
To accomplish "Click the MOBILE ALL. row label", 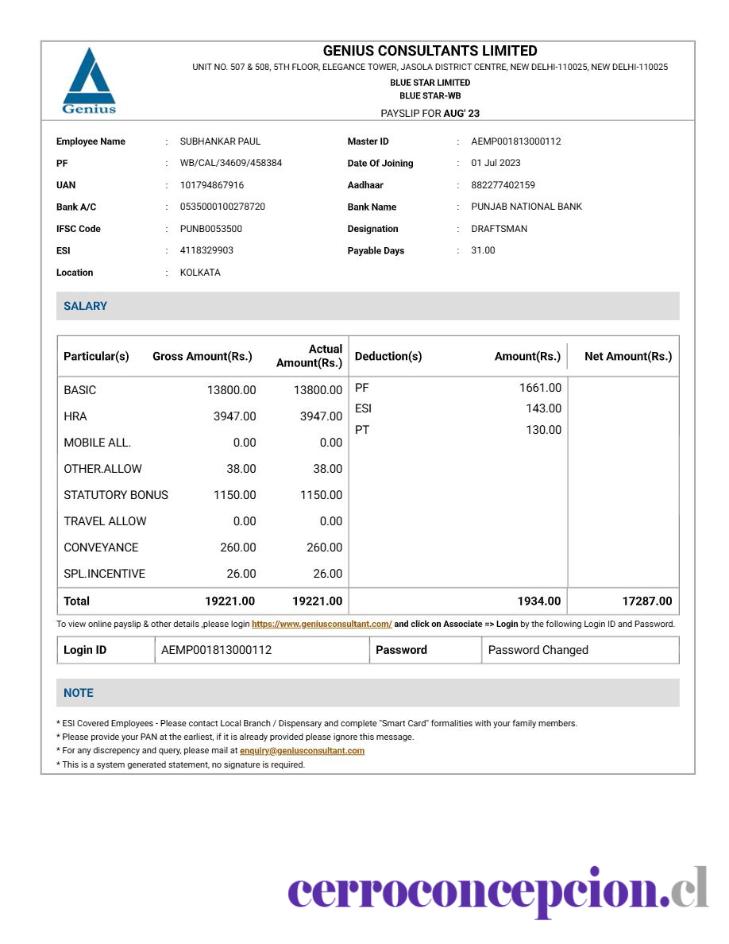I will coord(97,442).
